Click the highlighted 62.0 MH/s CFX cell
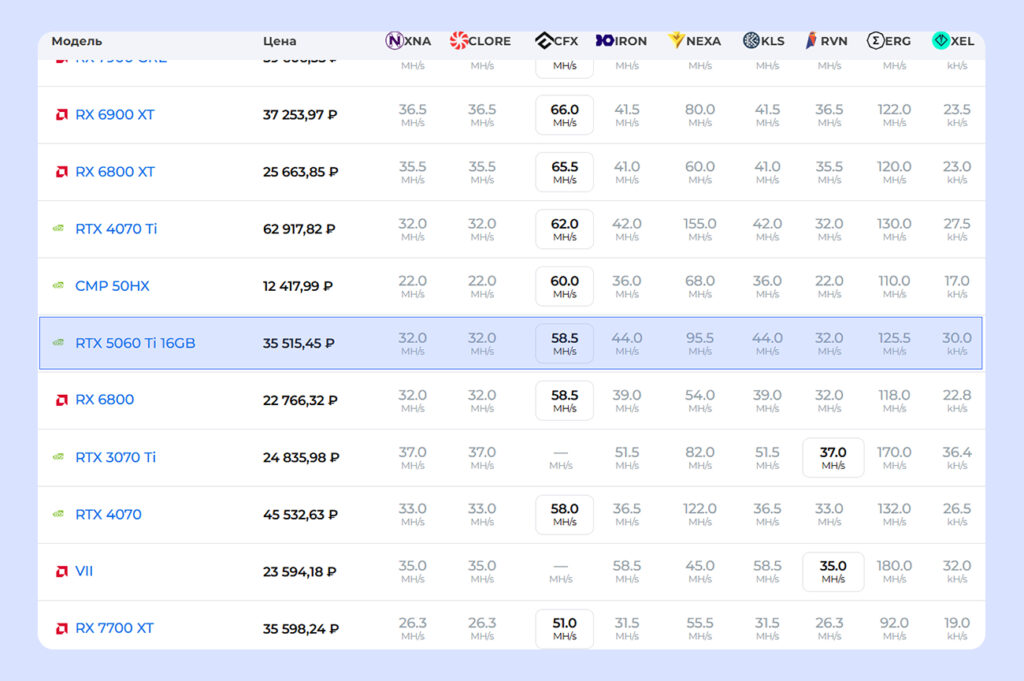This screenshot has width=1024, height=681. coord(564,229)
